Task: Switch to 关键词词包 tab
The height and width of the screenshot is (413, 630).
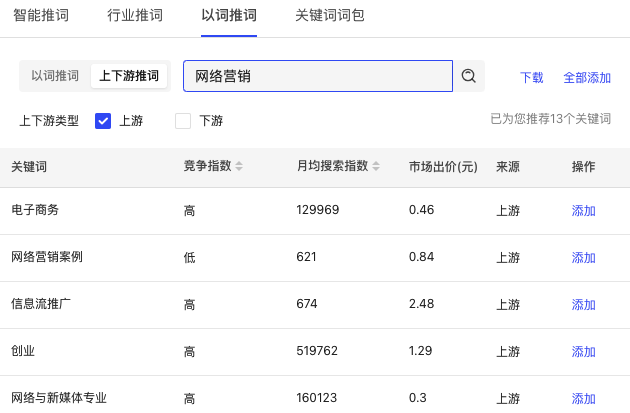Action: click(x=330, y=16)
